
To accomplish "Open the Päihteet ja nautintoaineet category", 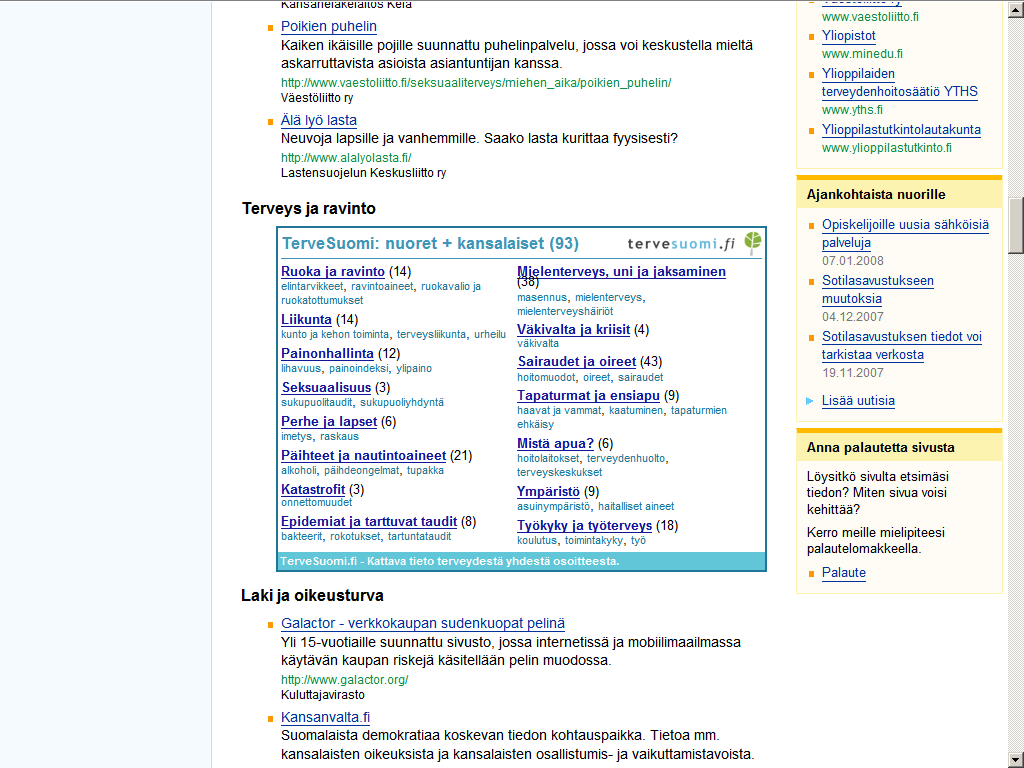I will [x=364, y=456].
